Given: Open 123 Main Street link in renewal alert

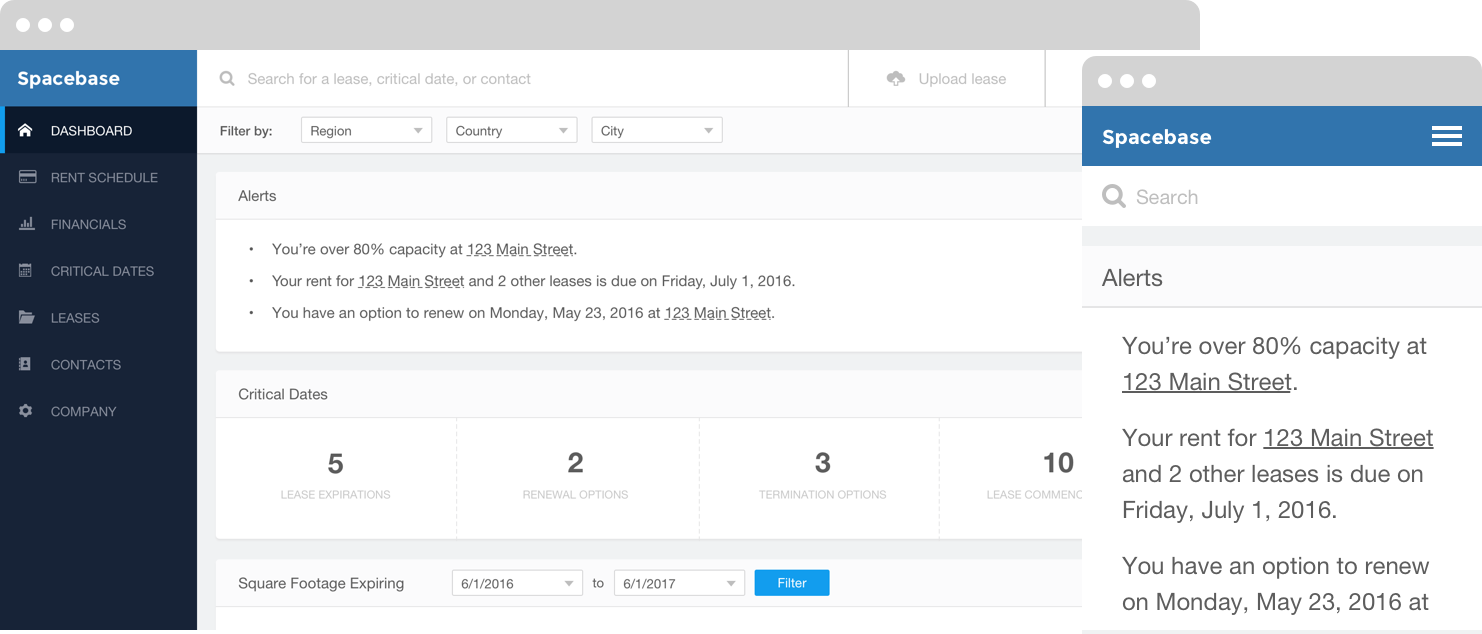Looking at the screenshot, I should pyautogui.click(x=717, y=313).
